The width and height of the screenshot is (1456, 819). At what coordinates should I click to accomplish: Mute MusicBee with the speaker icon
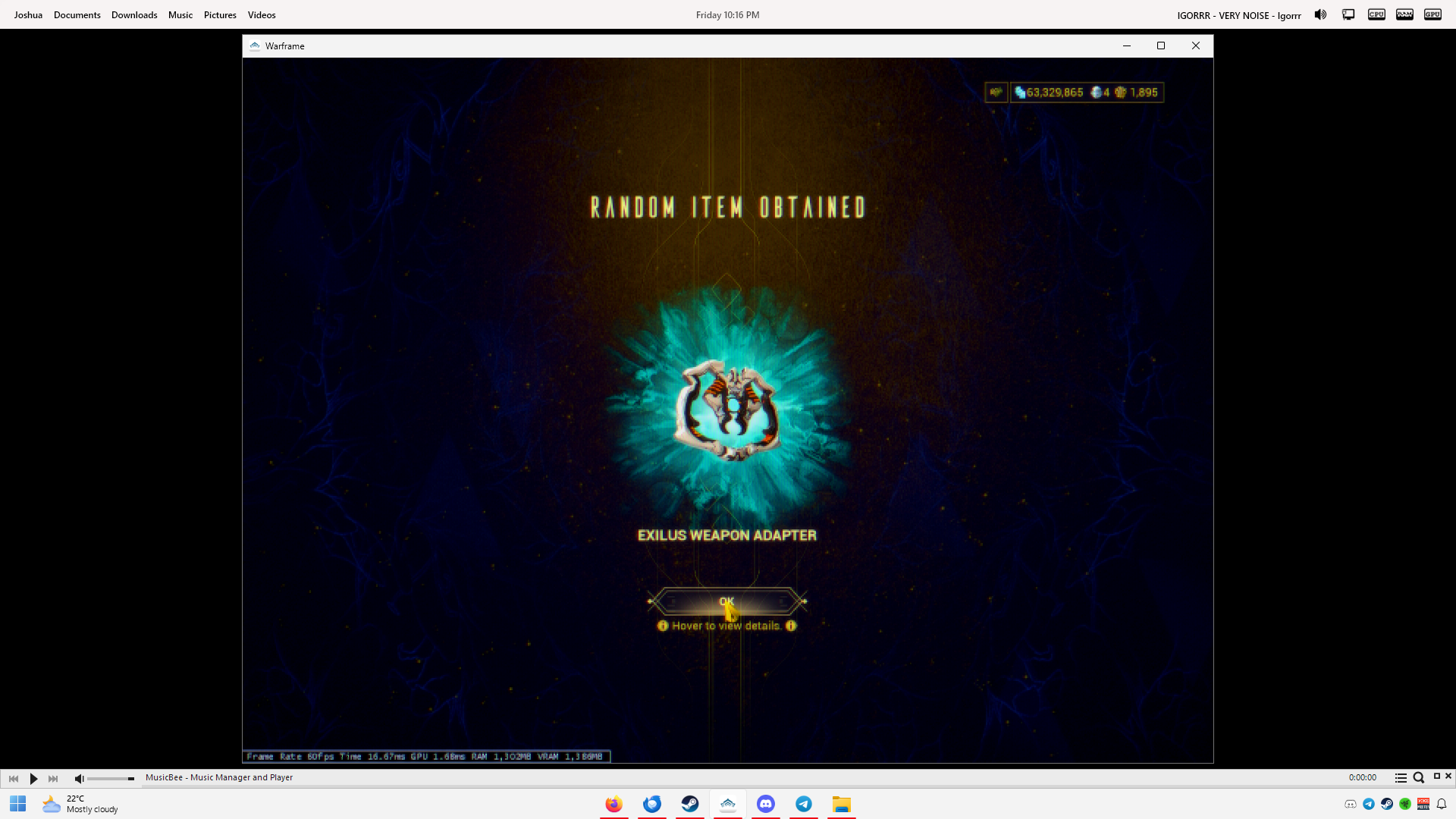point(79,778)
